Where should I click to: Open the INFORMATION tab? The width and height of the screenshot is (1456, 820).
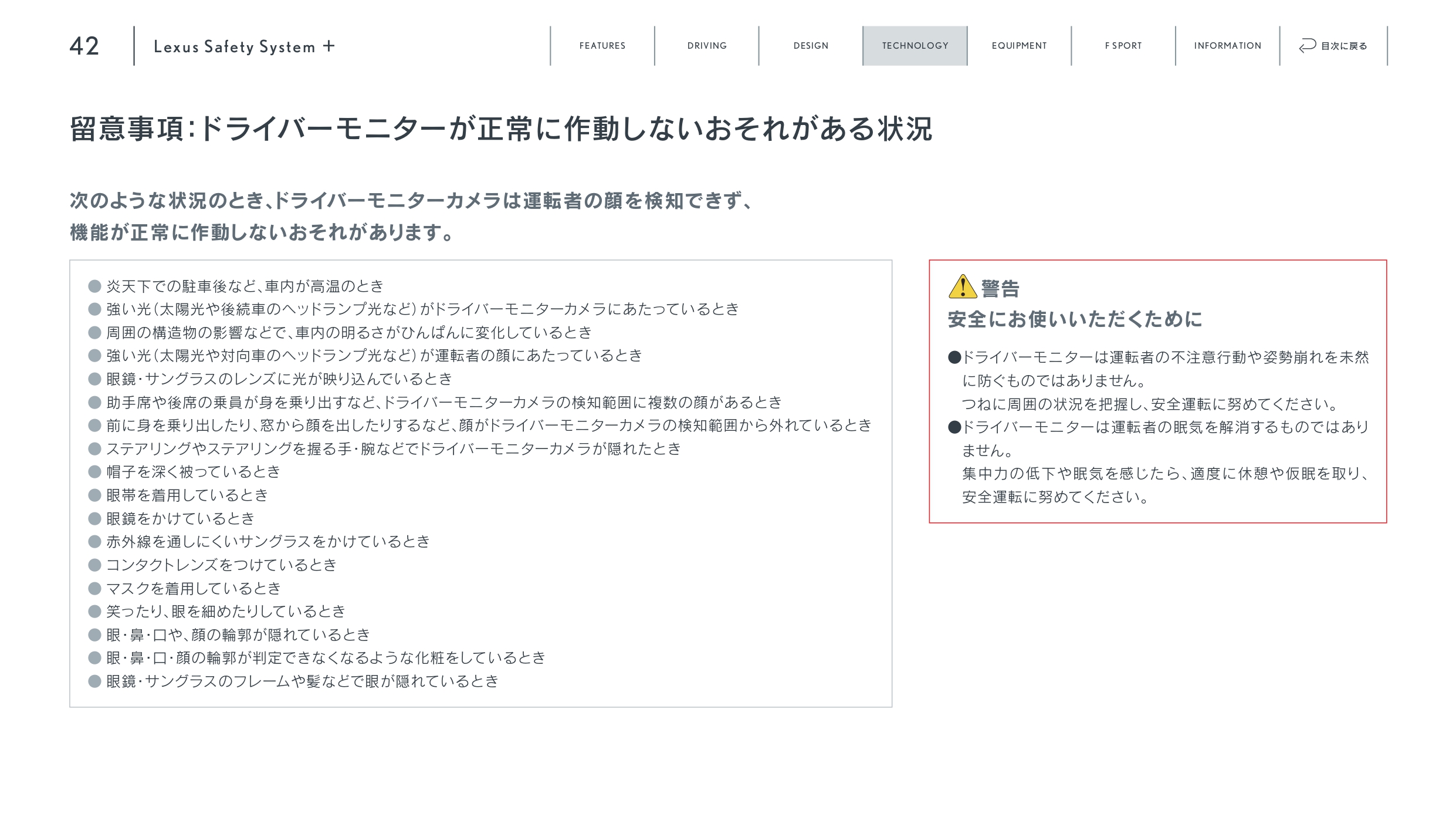tap(1227, 46)
